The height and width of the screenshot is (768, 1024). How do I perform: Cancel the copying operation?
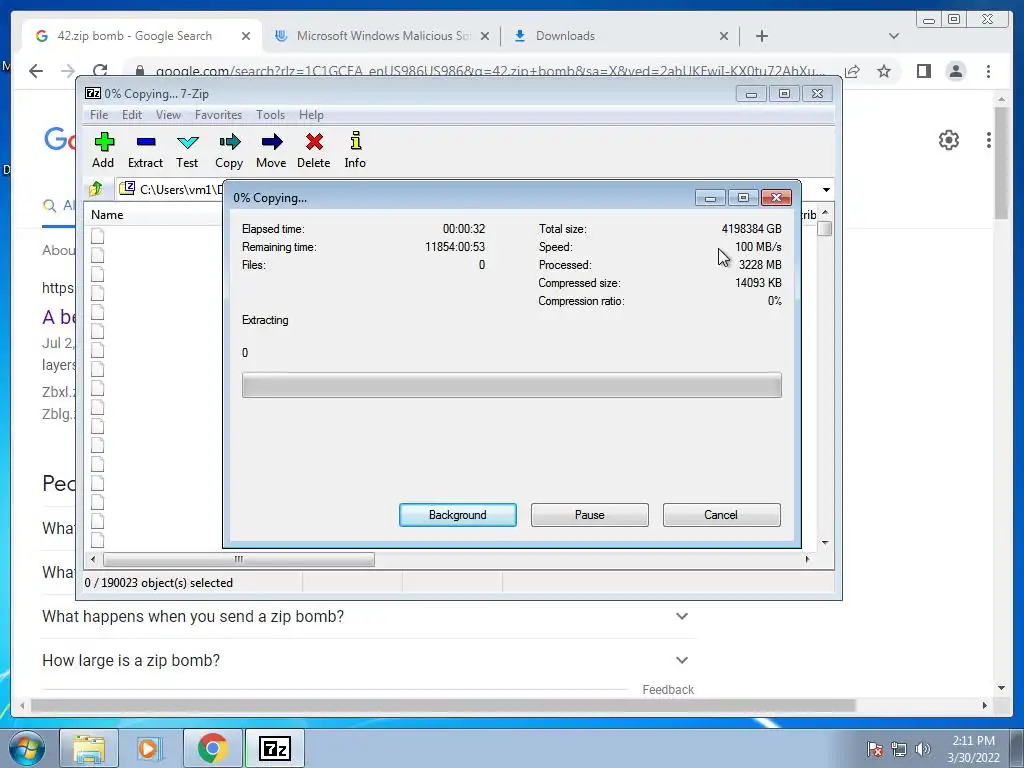click(x=722, y=515)
